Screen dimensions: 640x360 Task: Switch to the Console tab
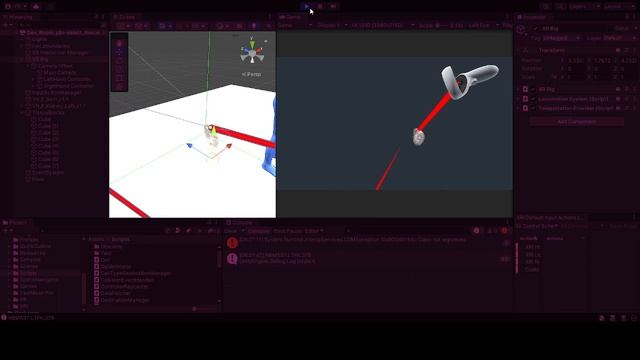tap(240, 222)
